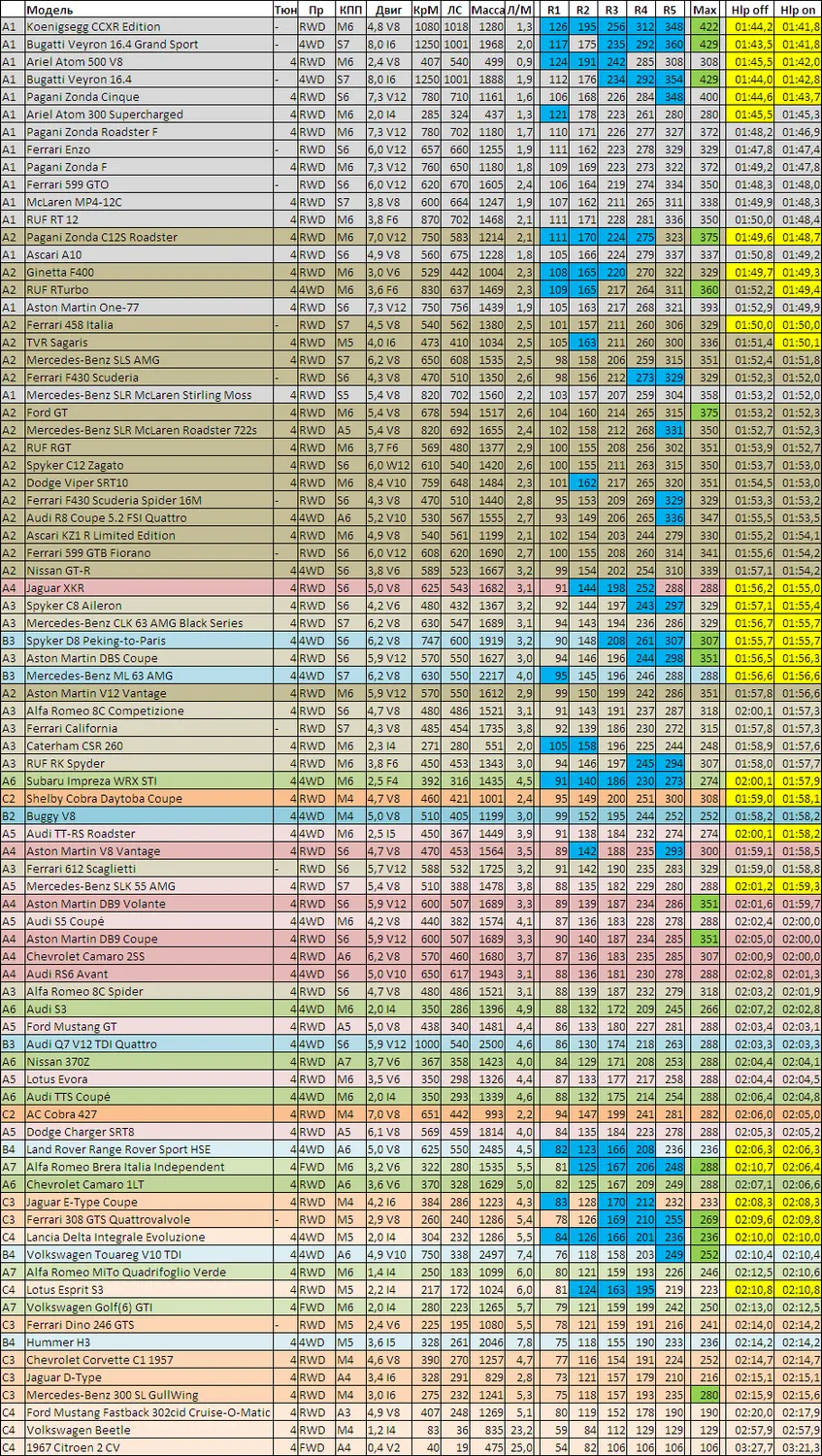Click the 'Spyker C12 Zagato' cell
Screen dimensions: 822x1456
pos(148,465)
